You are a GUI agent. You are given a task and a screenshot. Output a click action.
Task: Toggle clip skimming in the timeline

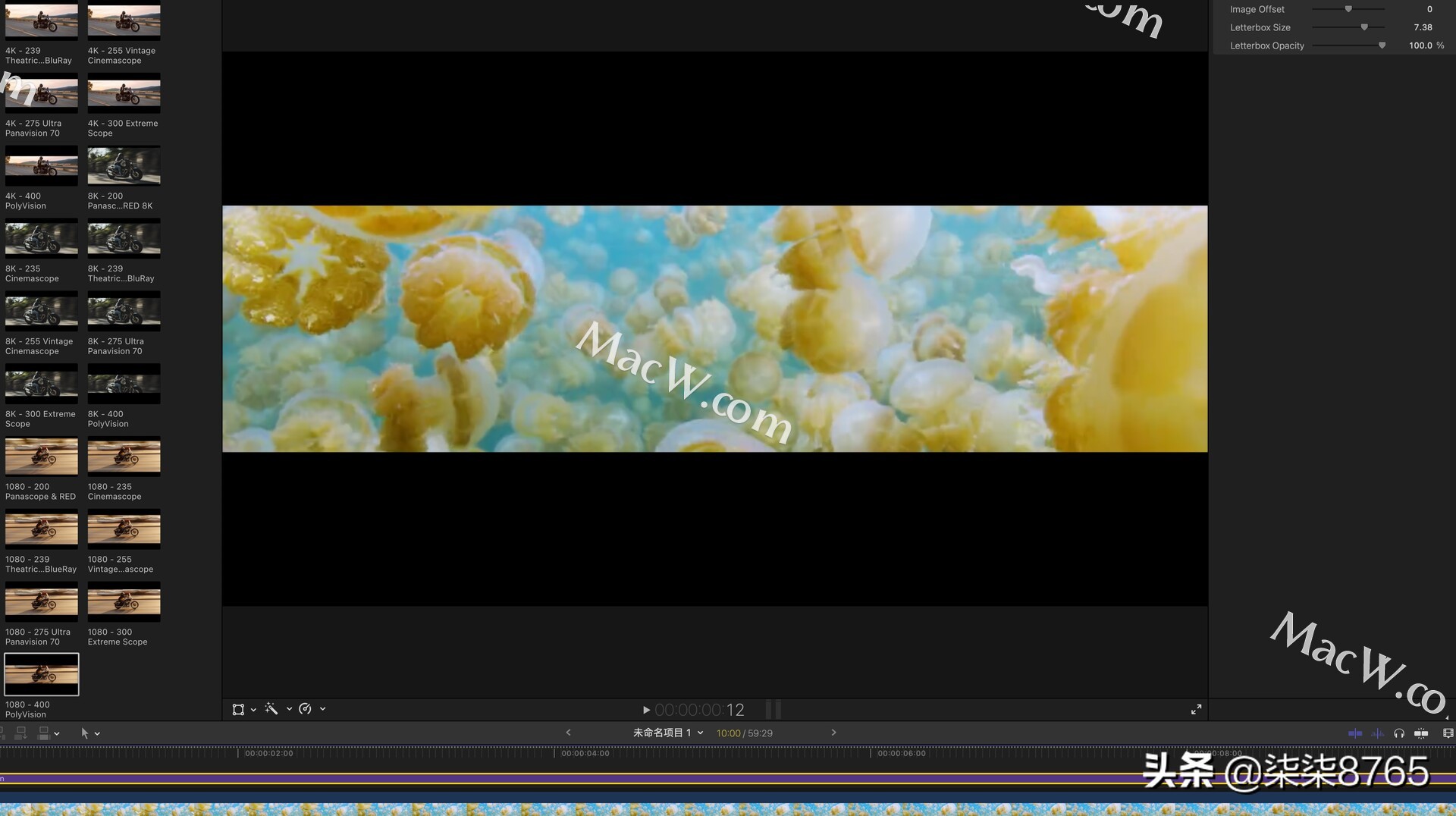(1355, 733)
